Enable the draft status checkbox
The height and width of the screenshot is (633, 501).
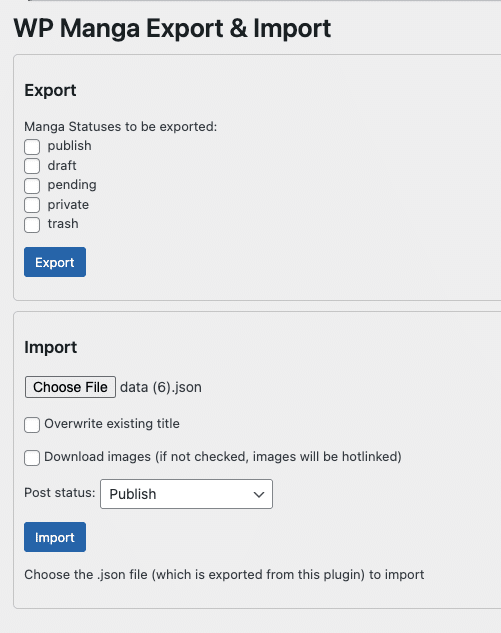coord(32,166)
